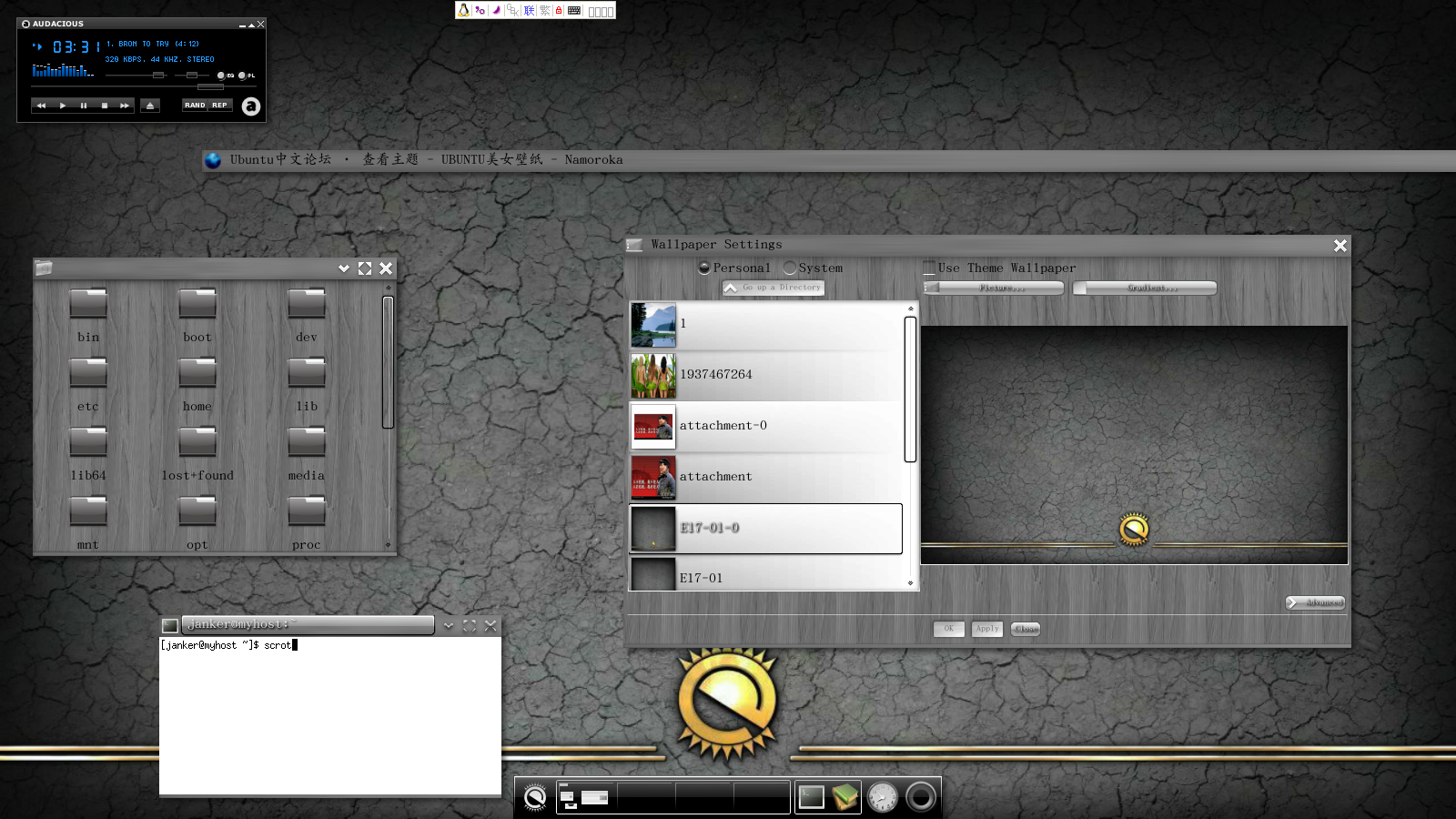Click the clock gadget in shelf
The image size is (1456, 819).
[x=882, y=798]
